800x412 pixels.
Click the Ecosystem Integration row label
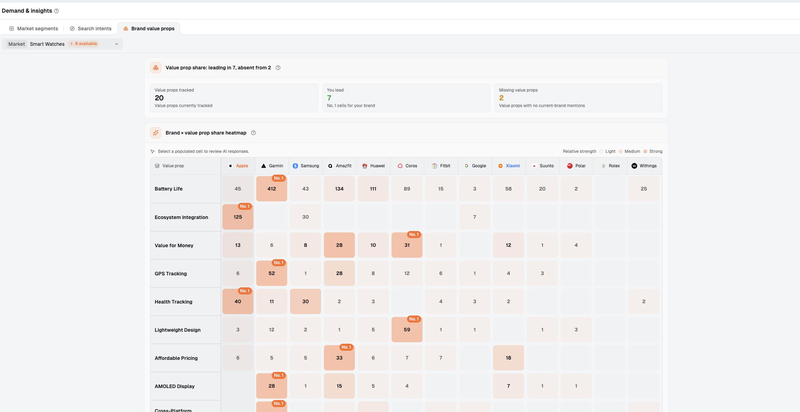[x=181, y=217]
